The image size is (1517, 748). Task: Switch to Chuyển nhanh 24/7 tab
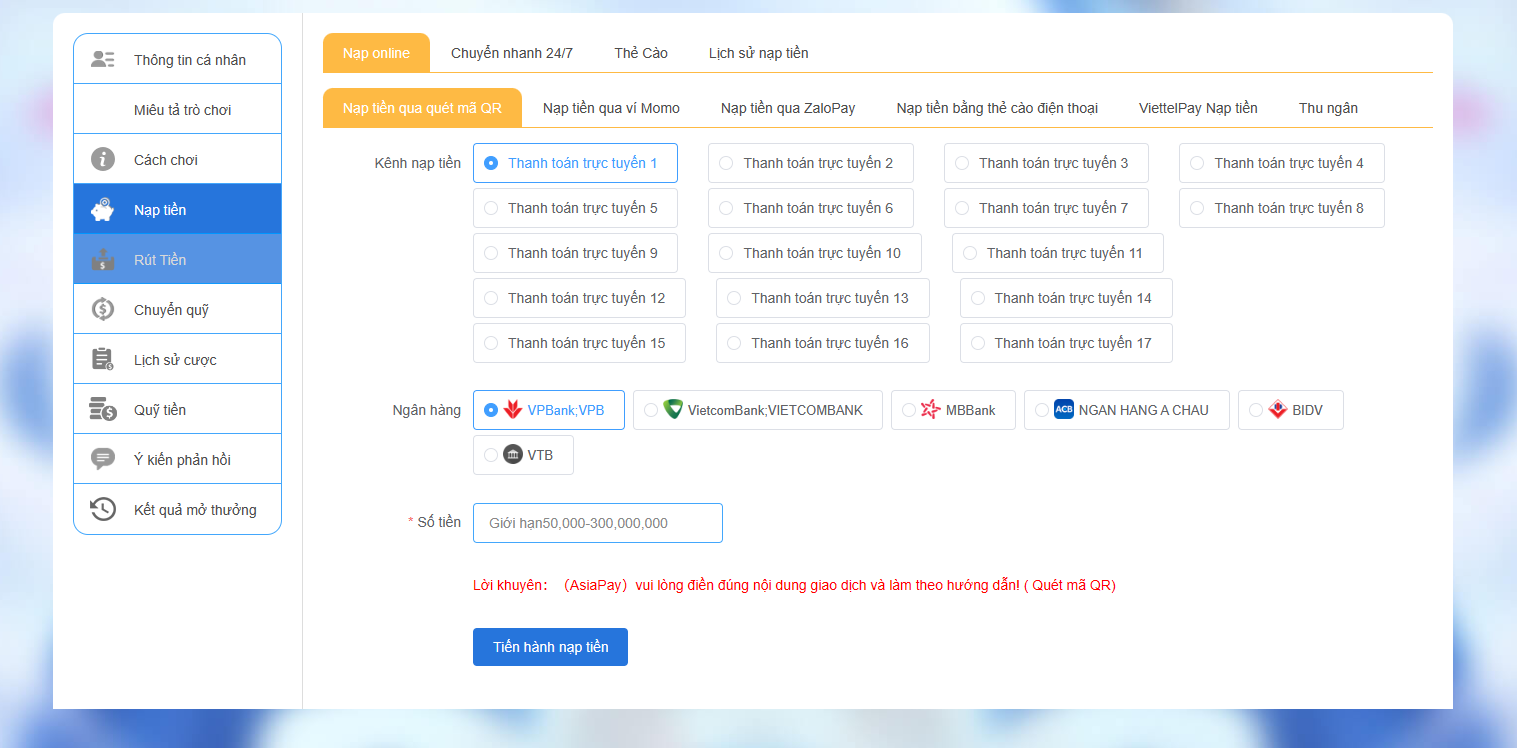tap(511, 53)
